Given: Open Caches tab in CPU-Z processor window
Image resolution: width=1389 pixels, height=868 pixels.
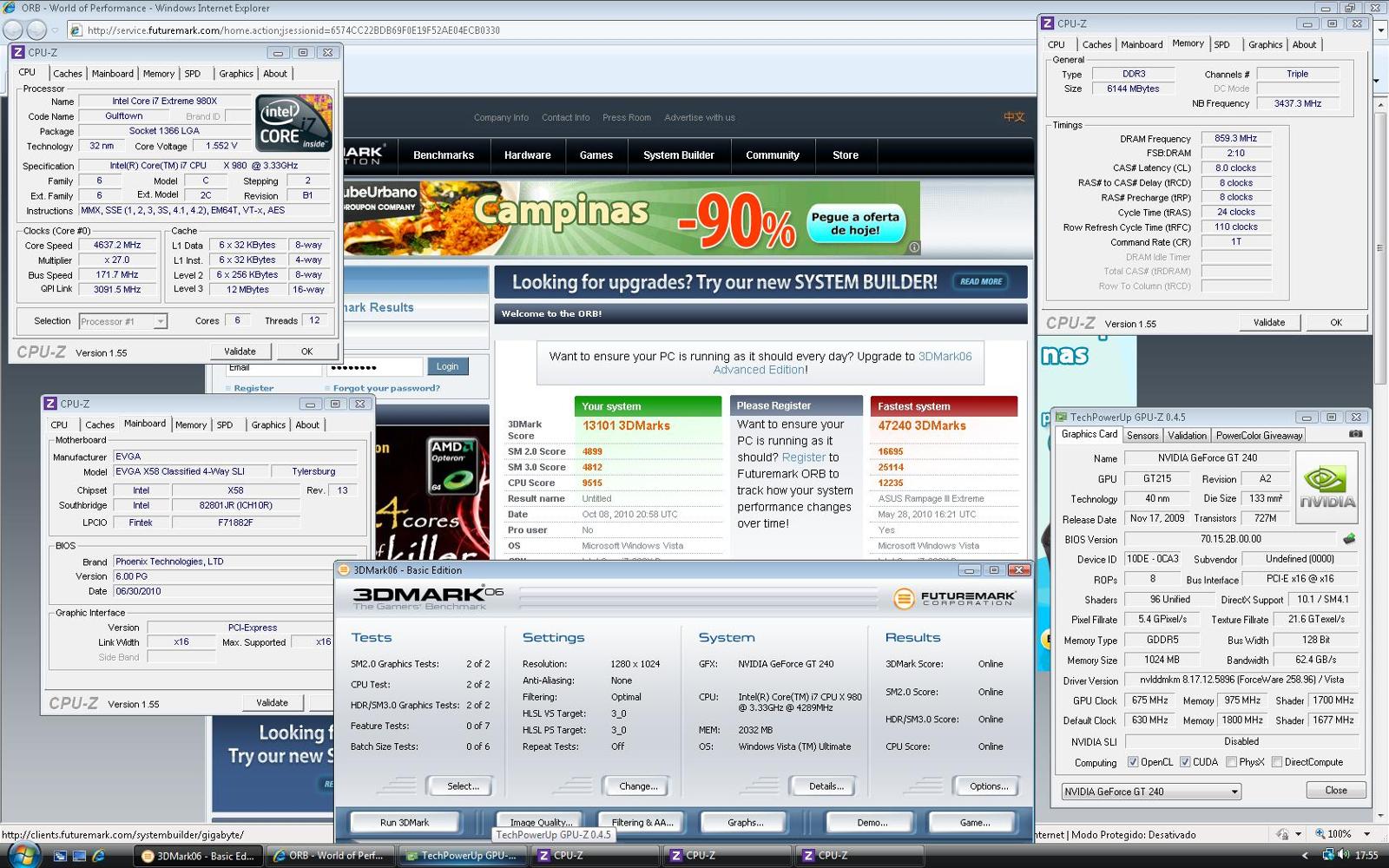Looking at the screenshot, I should 68,74.
